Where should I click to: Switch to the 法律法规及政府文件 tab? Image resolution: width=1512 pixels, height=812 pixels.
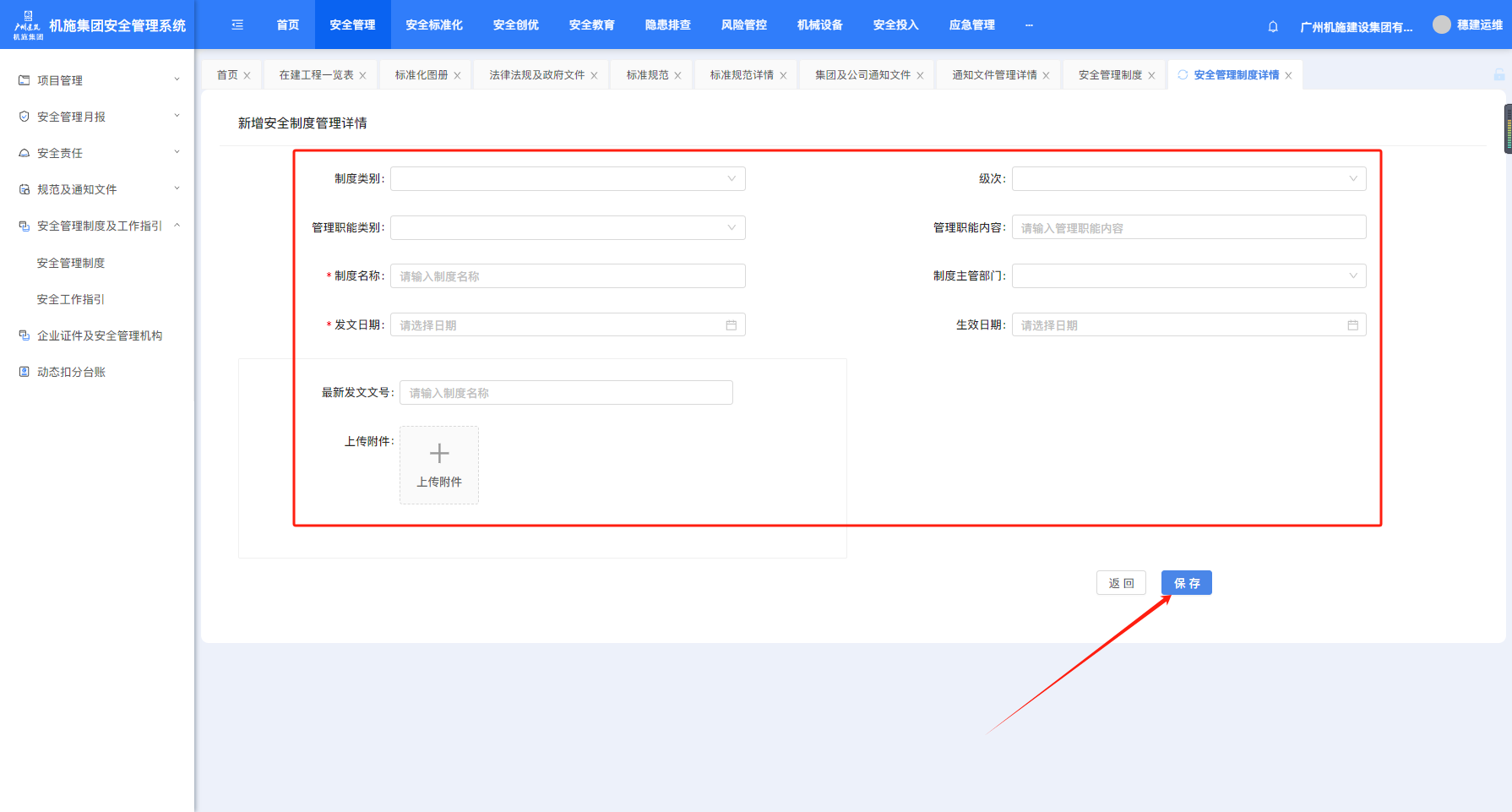(536, 75)
